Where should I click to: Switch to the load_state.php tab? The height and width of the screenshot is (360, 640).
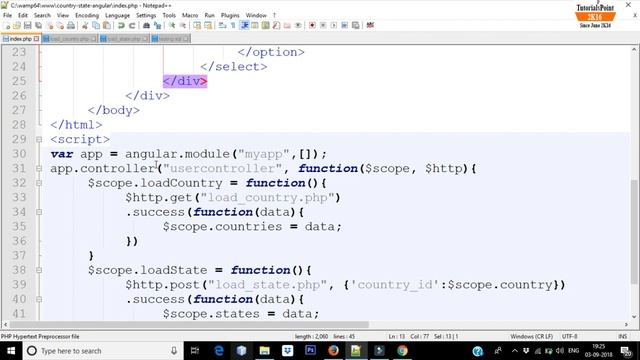(x=124, y=39)
